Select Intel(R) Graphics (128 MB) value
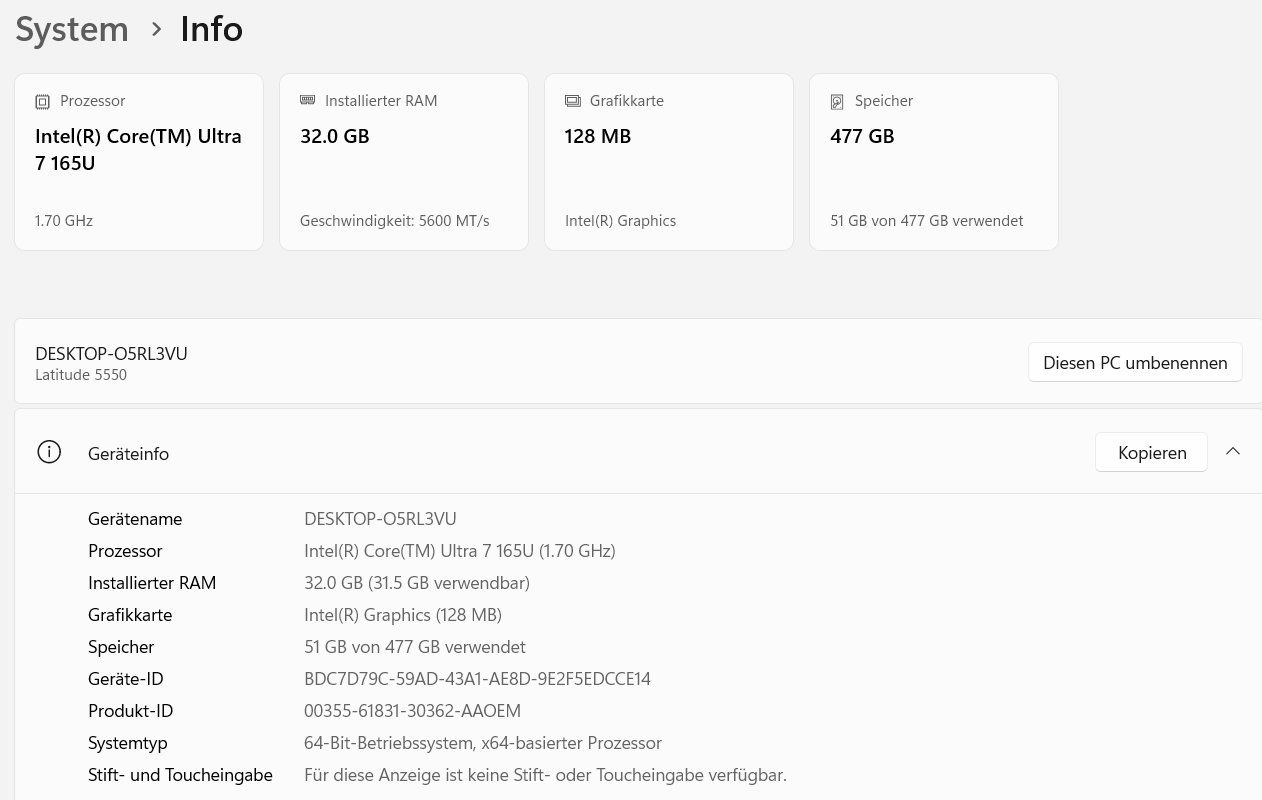Screen dimensions: 1262x800 pyautogui.click(x=403, y=615)
